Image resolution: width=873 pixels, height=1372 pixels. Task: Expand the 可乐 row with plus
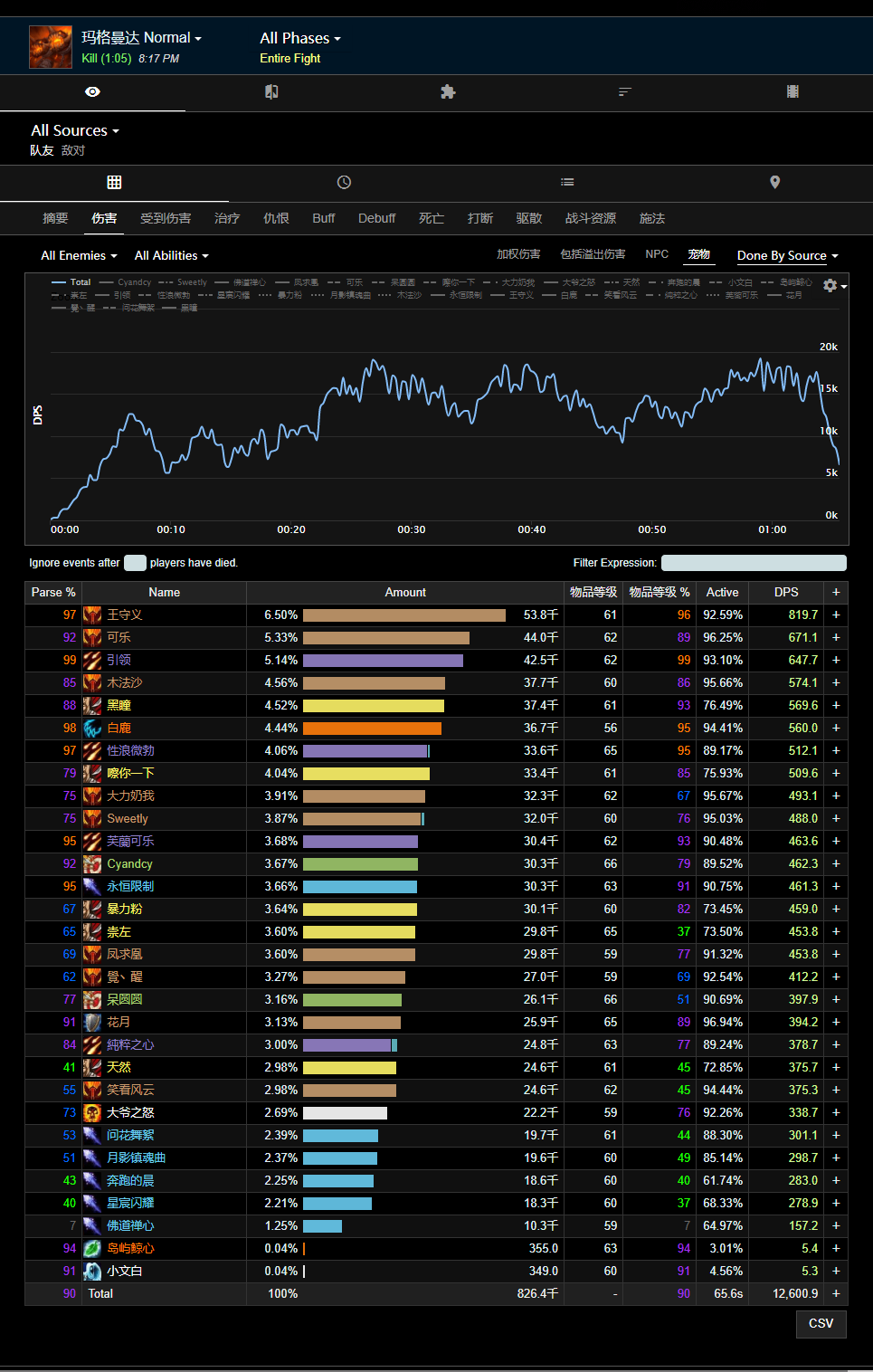click(x=836, y=637)
